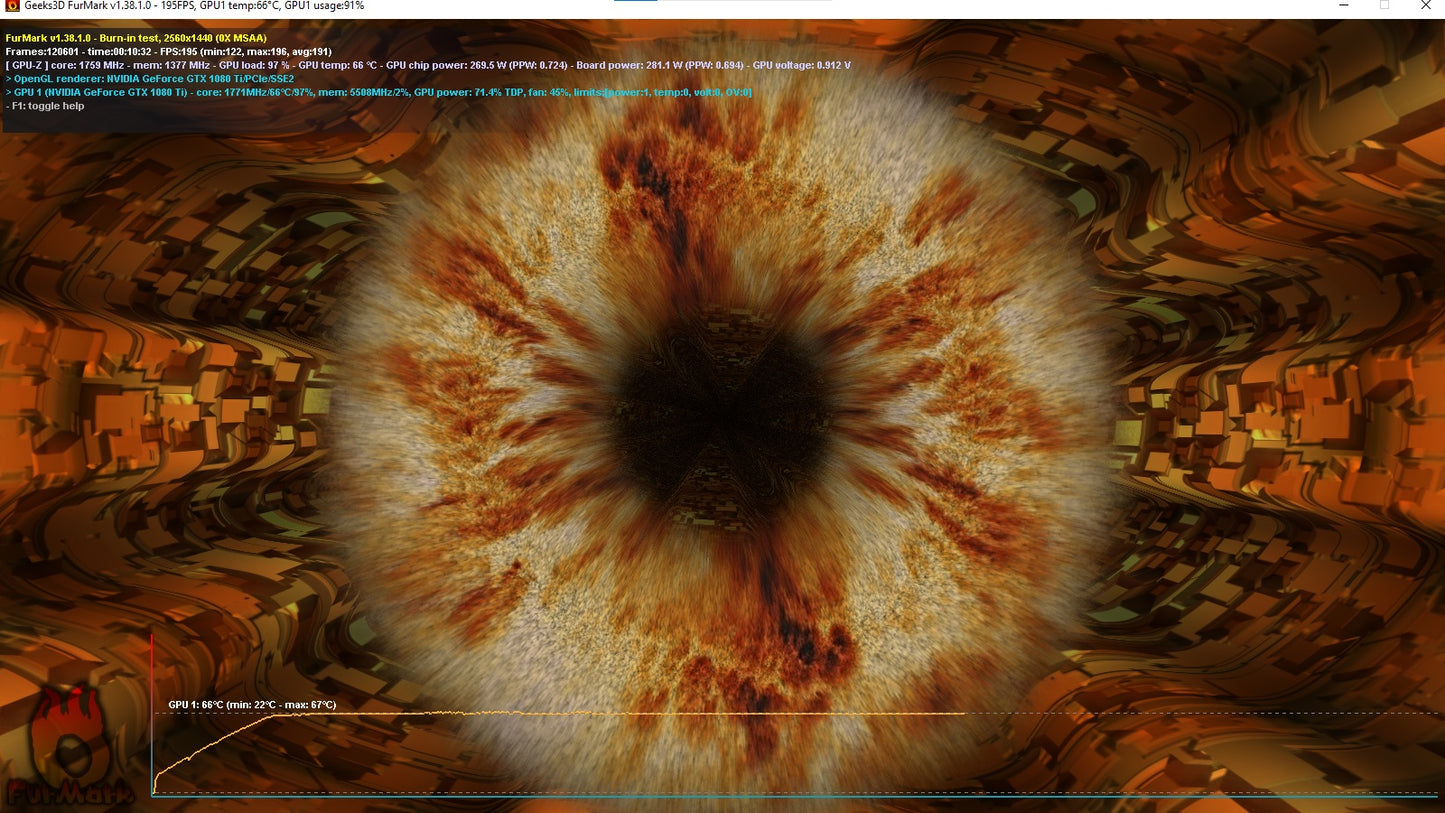Select the Frames and FPS statistics line
Viewport: 1445px width, 813px height.
pos(169,51)
